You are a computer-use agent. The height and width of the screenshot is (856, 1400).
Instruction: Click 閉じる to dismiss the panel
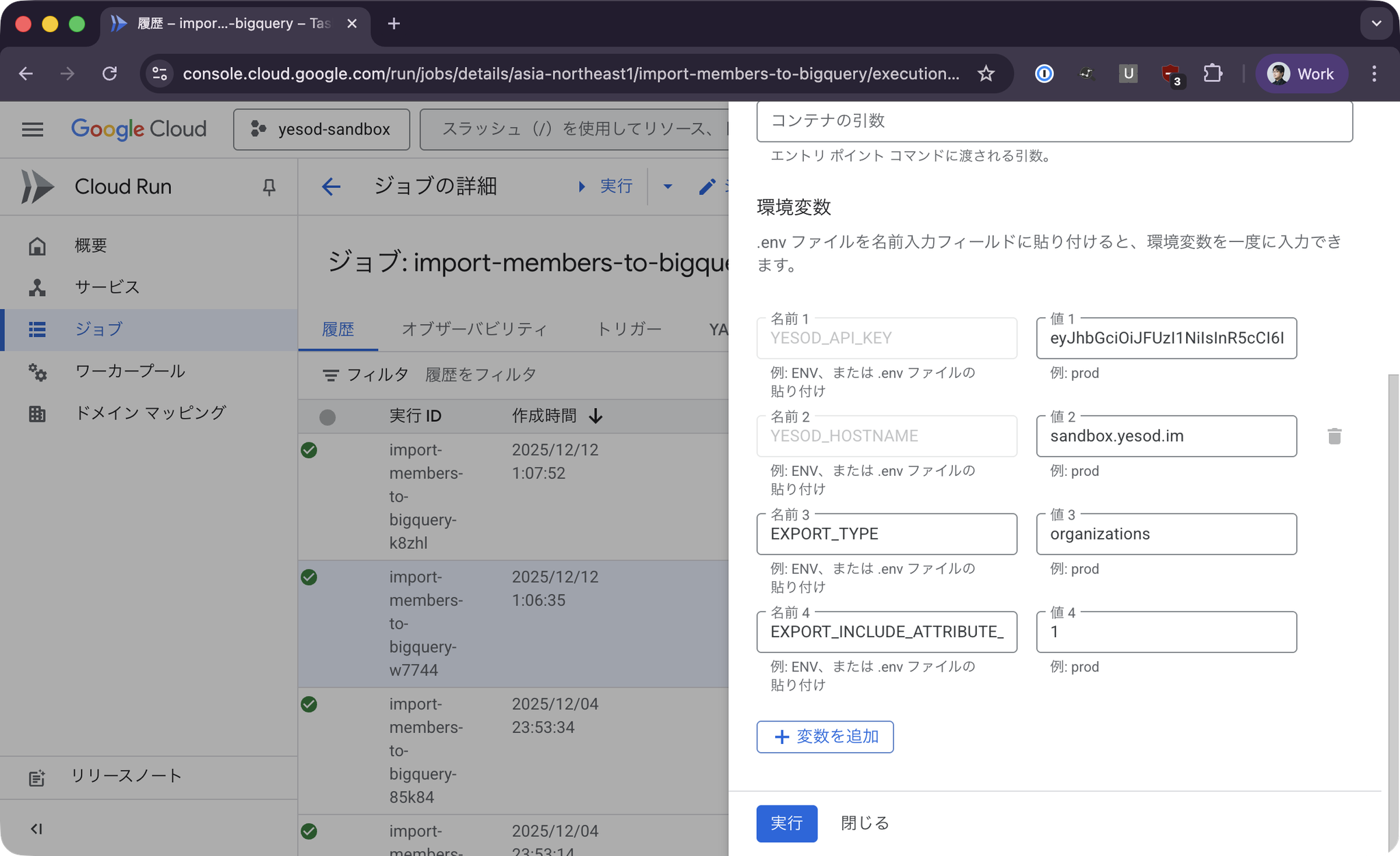865,823
